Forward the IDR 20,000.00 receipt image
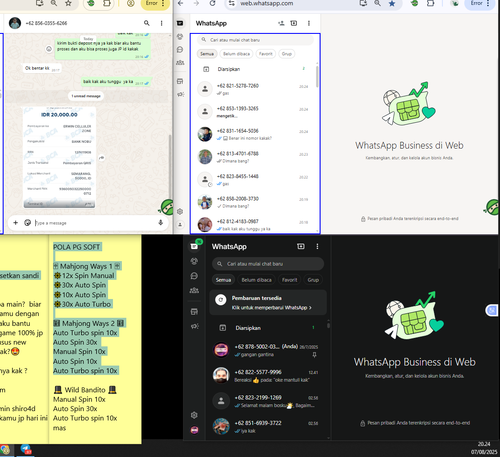The width and height of the screenshot is (500, 457). 102,158
